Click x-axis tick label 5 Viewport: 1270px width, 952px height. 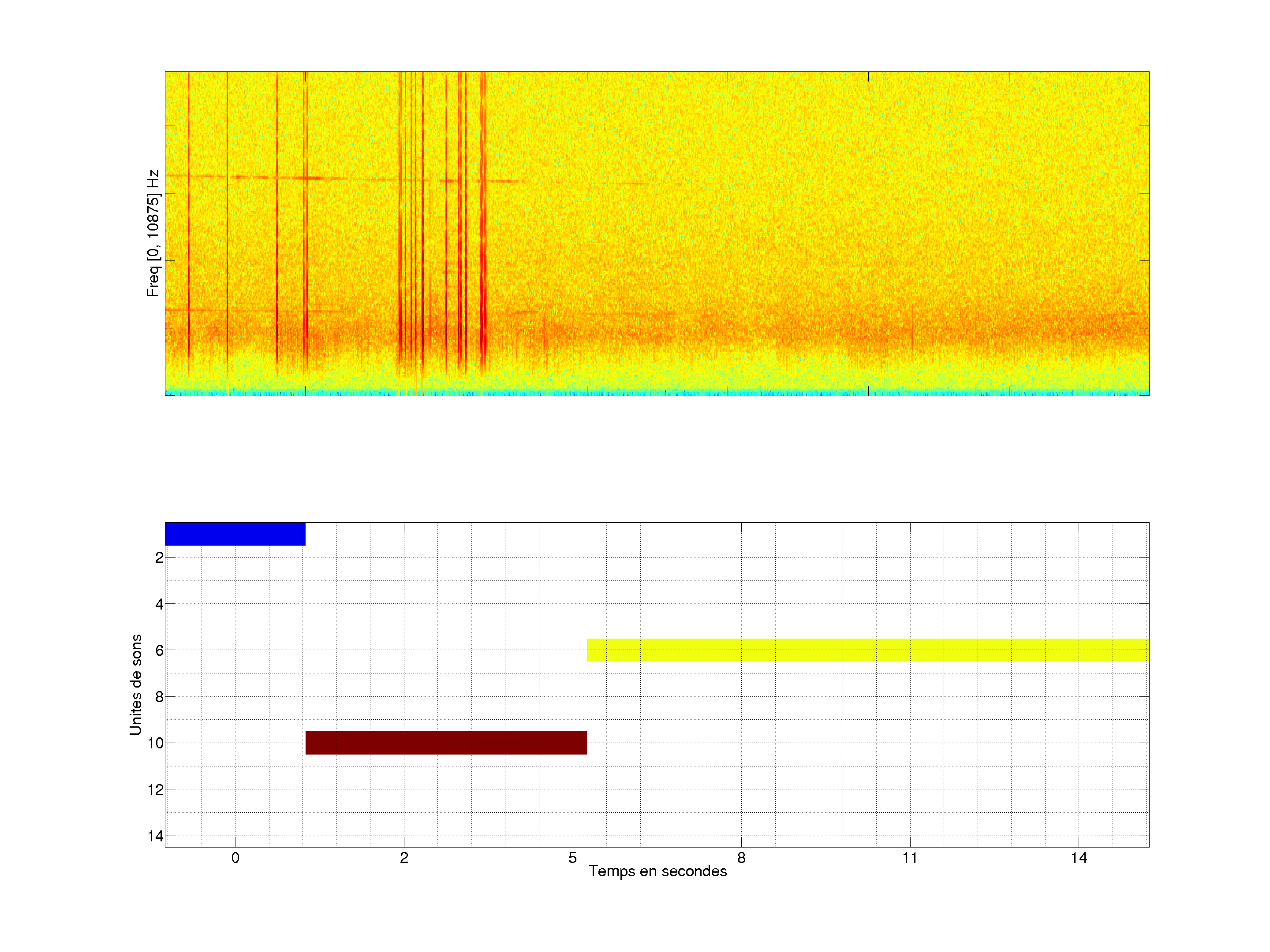[572, 858]
